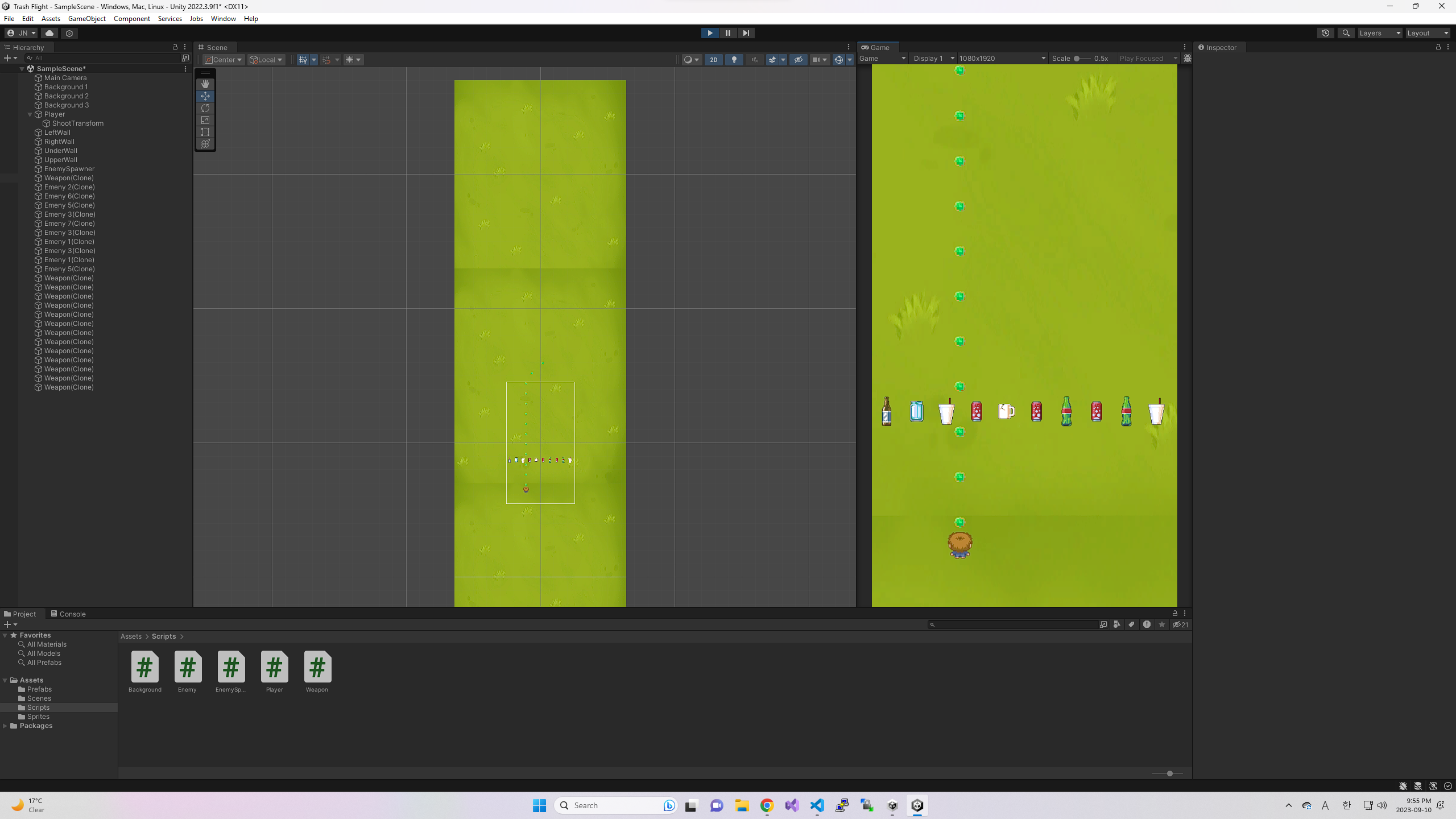Screen dimensions: 1456x819
Task: Select the Transform tool
Action: (205, 144)
